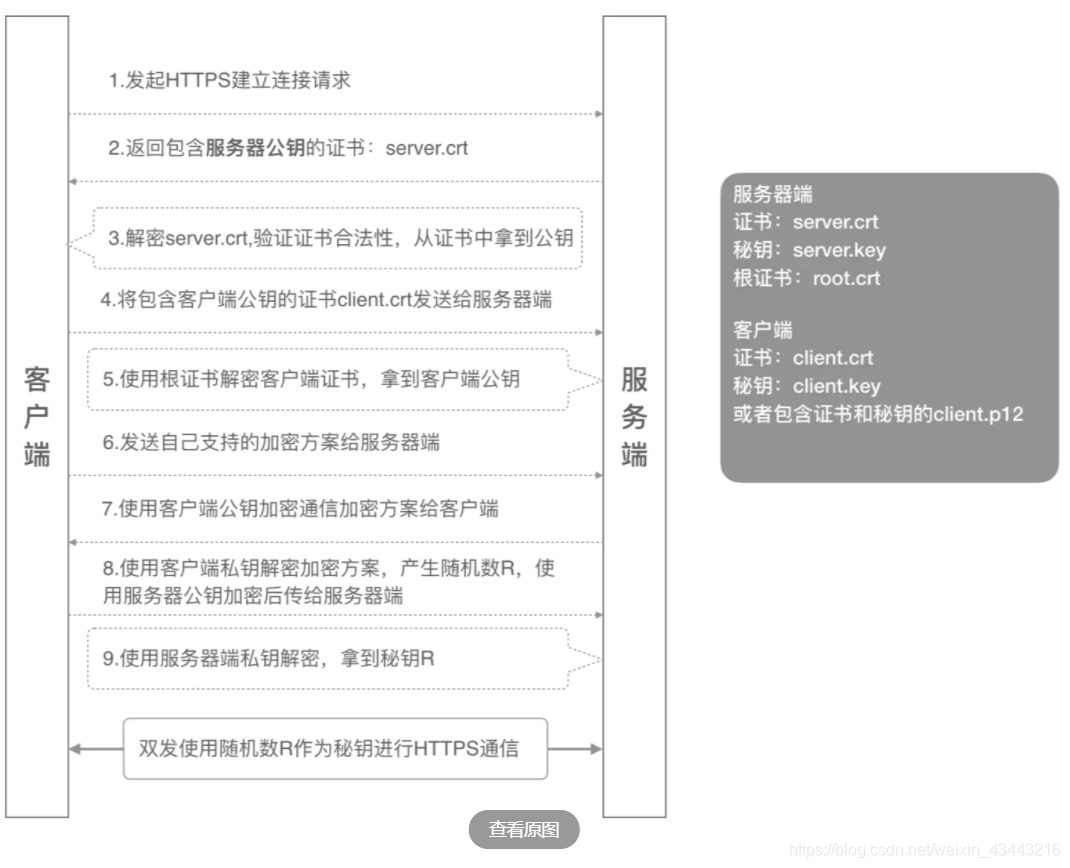This screenshot has width=1070, height=868.
Task: Select 根证书 root.crt text in panel
Action: click(x=803, y=279)
